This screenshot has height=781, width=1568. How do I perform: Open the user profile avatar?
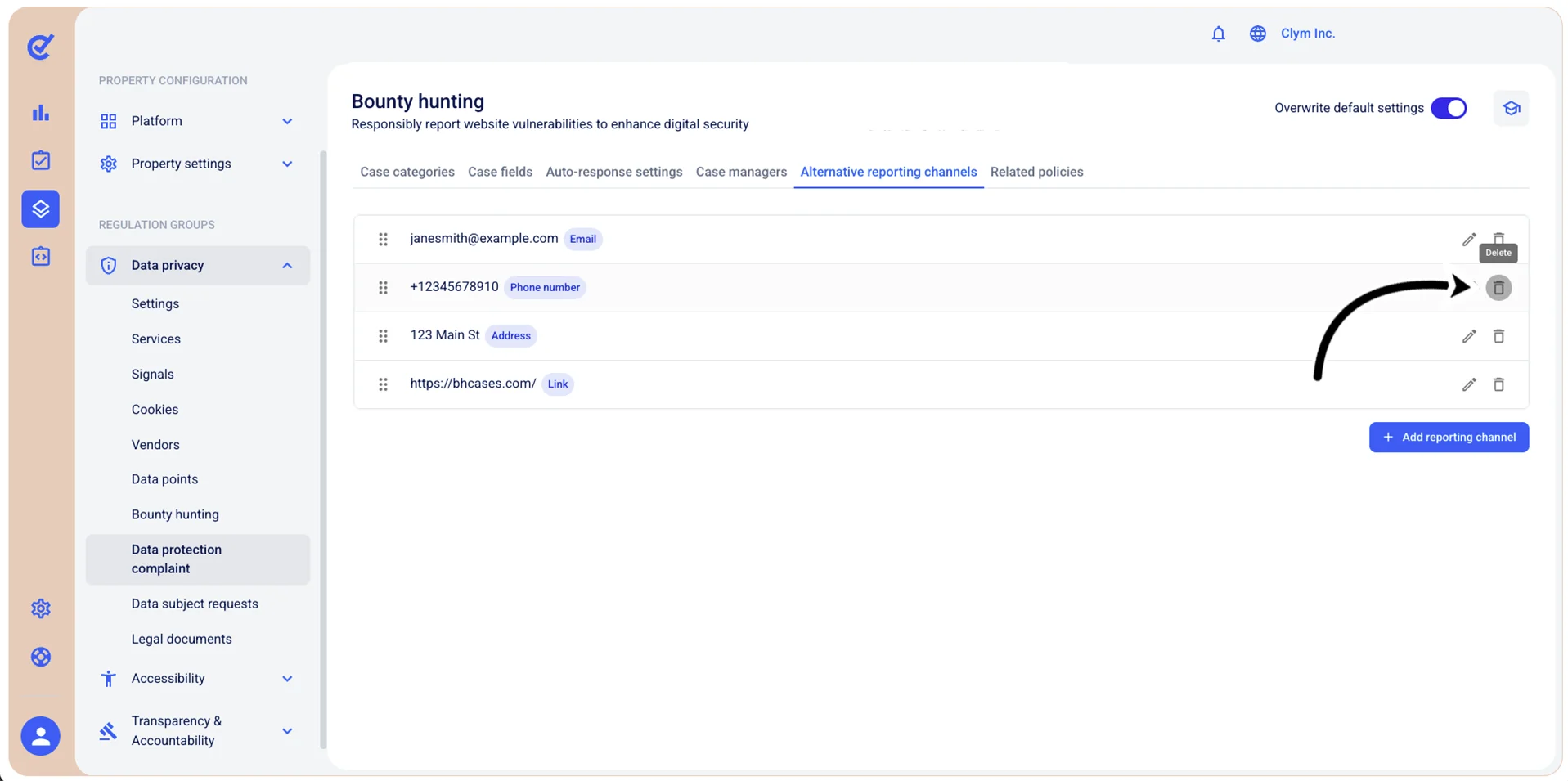(40, 736)
